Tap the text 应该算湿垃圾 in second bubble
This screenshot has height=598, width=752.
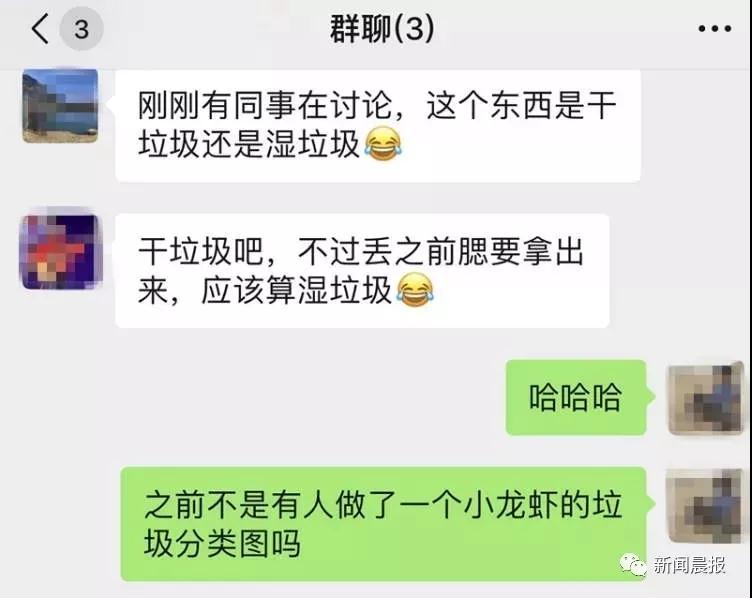click(296, 290)
